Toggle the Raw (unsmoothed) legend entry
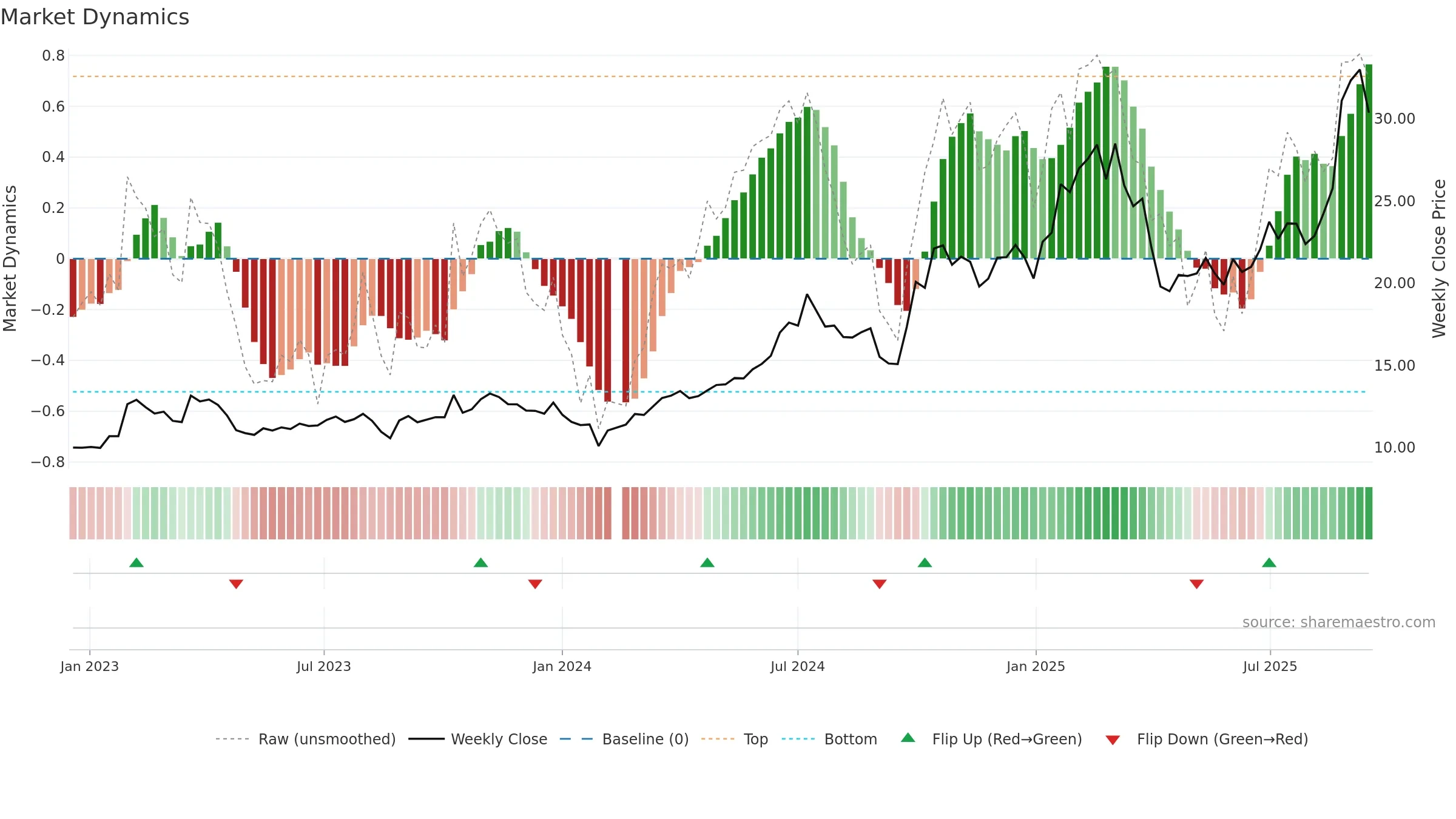 point(305,739)
